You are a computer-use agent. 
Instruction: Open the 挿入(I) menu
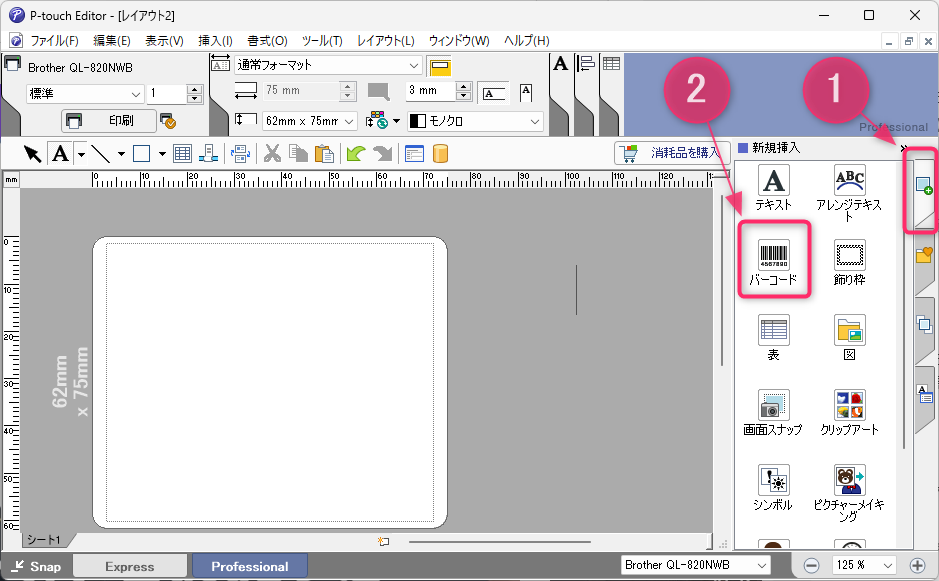(215, 41)
